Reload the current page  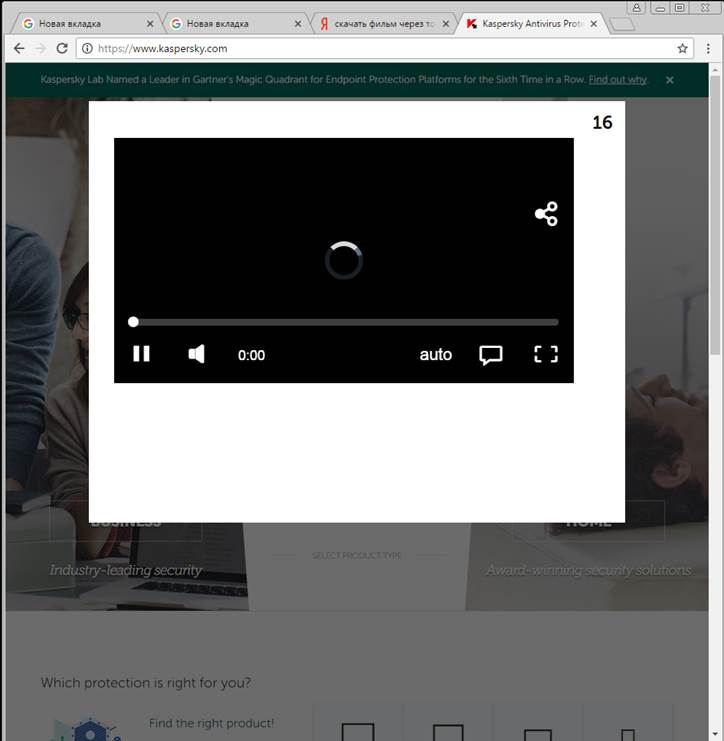click(62, 48)
